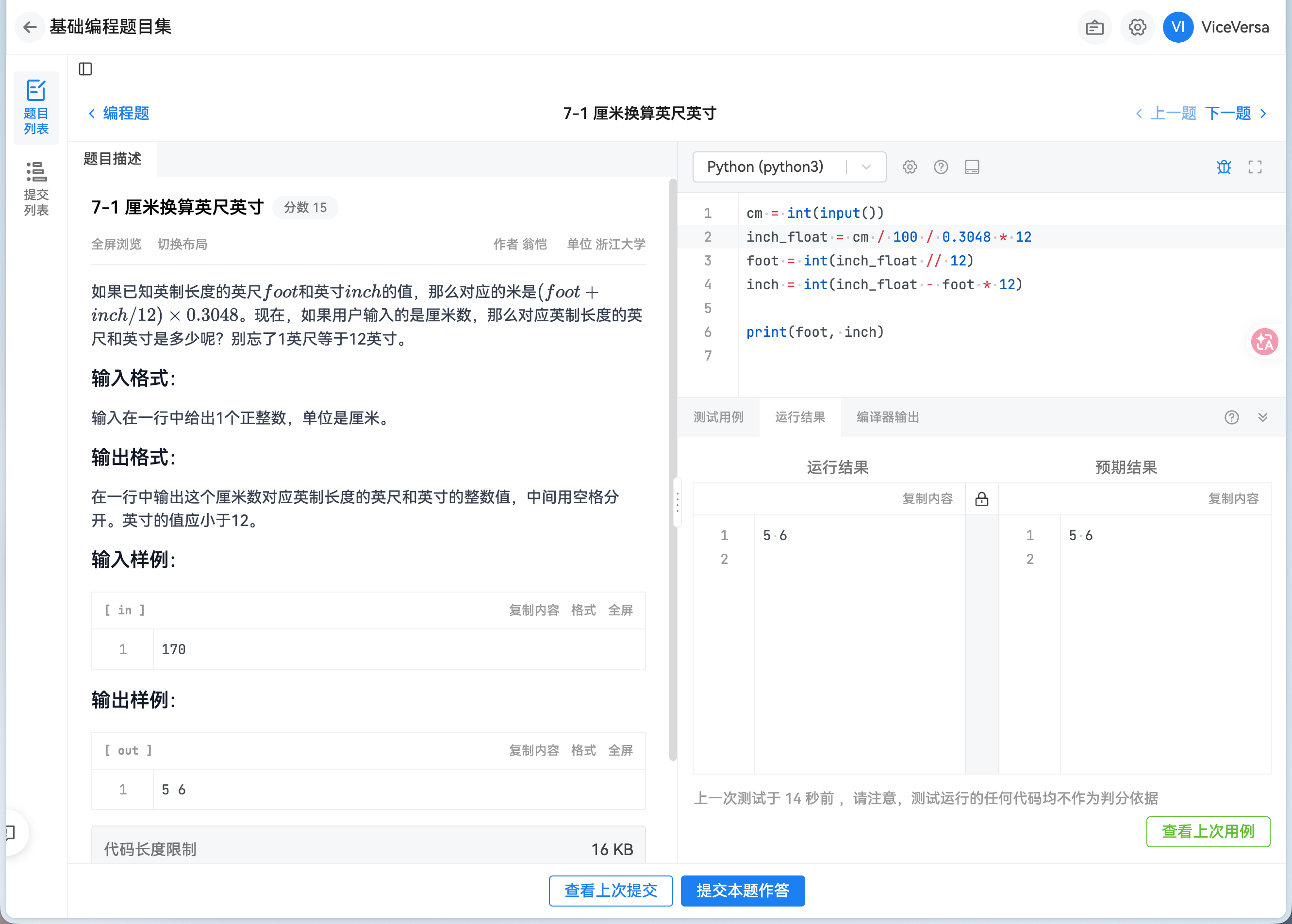Go back to 编程题 list

(x=119, y=113)
